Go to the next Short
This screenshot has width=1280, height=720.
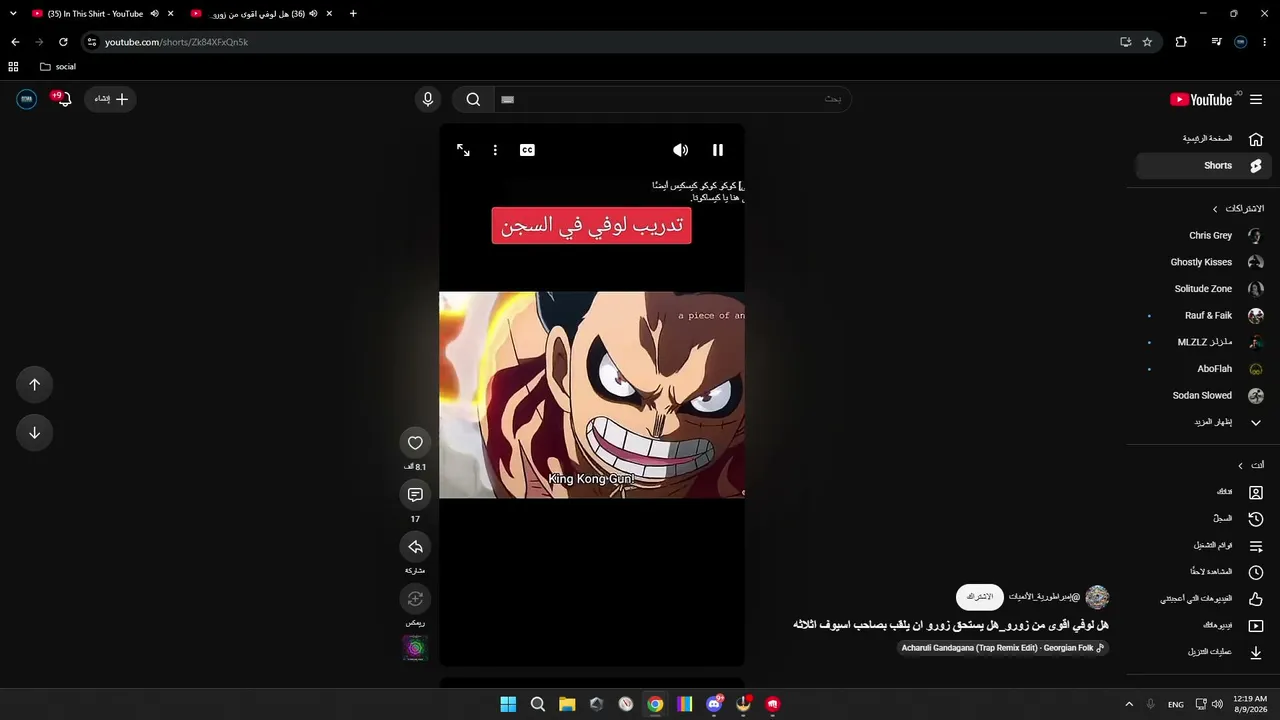pos(34,433)
